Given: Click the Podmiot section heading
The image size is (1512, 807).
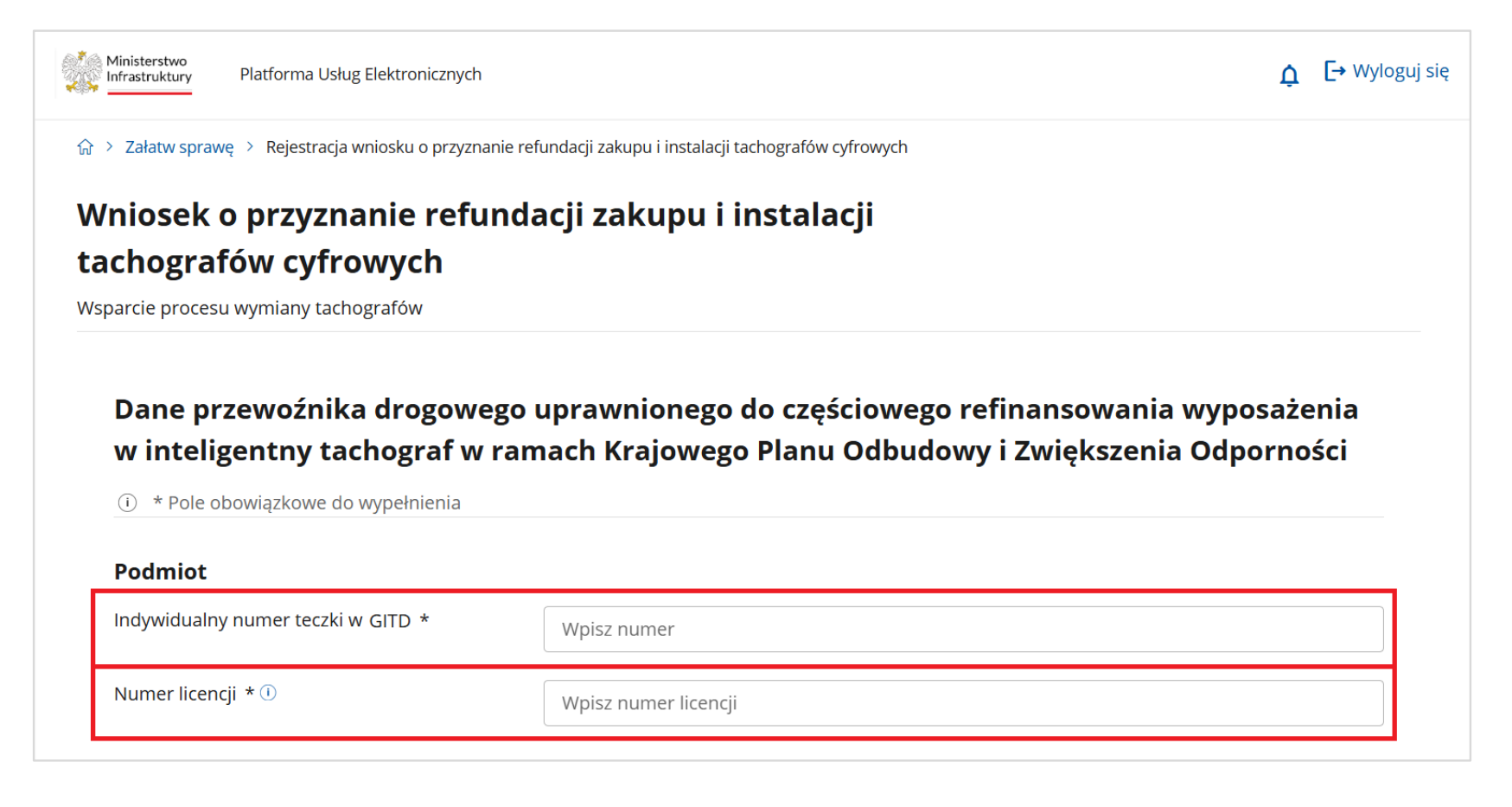Looking at the screenshot, I should click(160, 571).
